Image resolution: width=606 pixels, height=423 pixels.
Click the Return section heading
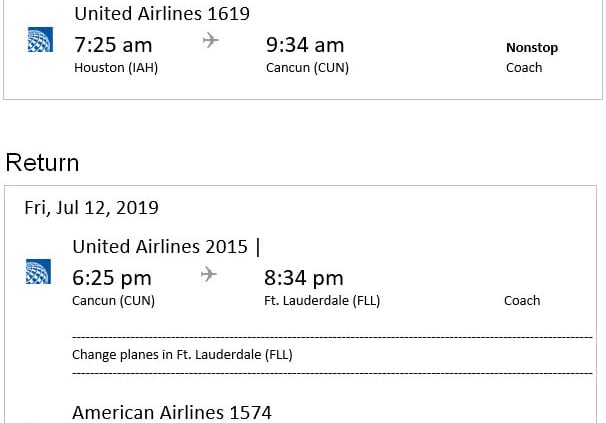(x=42, y=163)
